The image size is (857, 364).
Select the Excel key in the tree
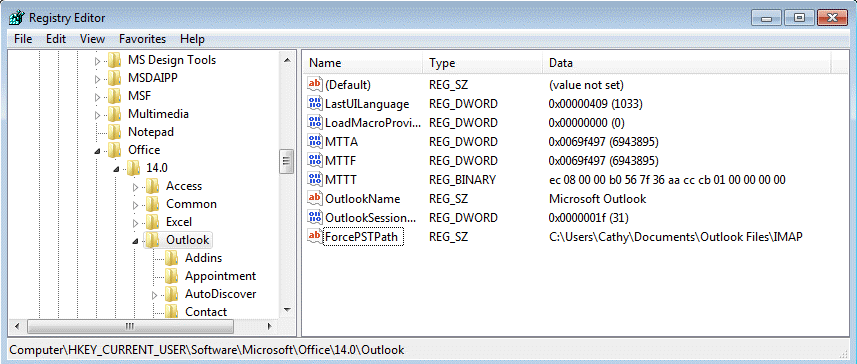pyautogui.click(x=179, y=222)
